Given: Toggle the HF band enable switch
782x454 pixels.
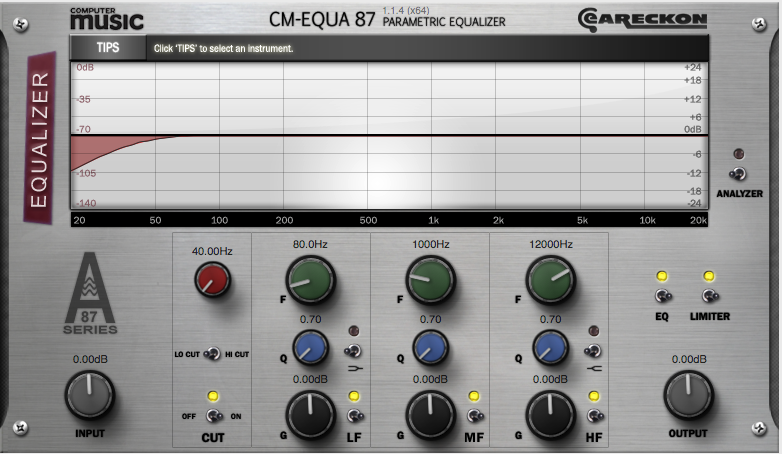Looking at the screenshot, I should tap(594, 415).
